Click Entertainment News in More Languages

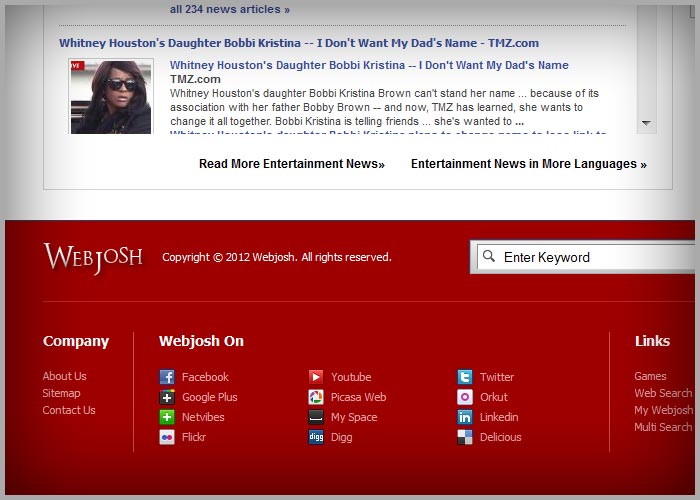click(x=529, y=164)
